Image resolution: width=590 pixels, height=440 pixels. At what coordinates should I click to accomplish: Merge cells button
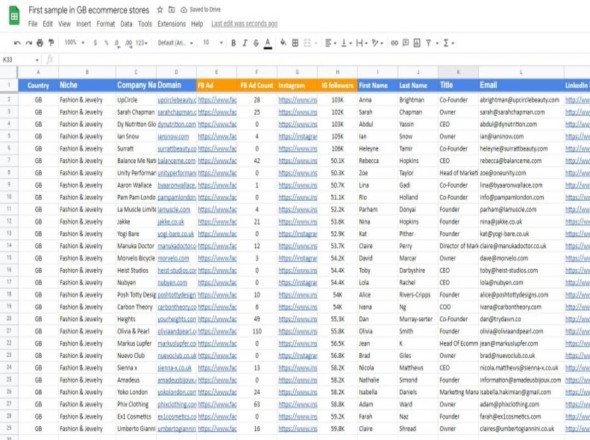pos(307,43)
